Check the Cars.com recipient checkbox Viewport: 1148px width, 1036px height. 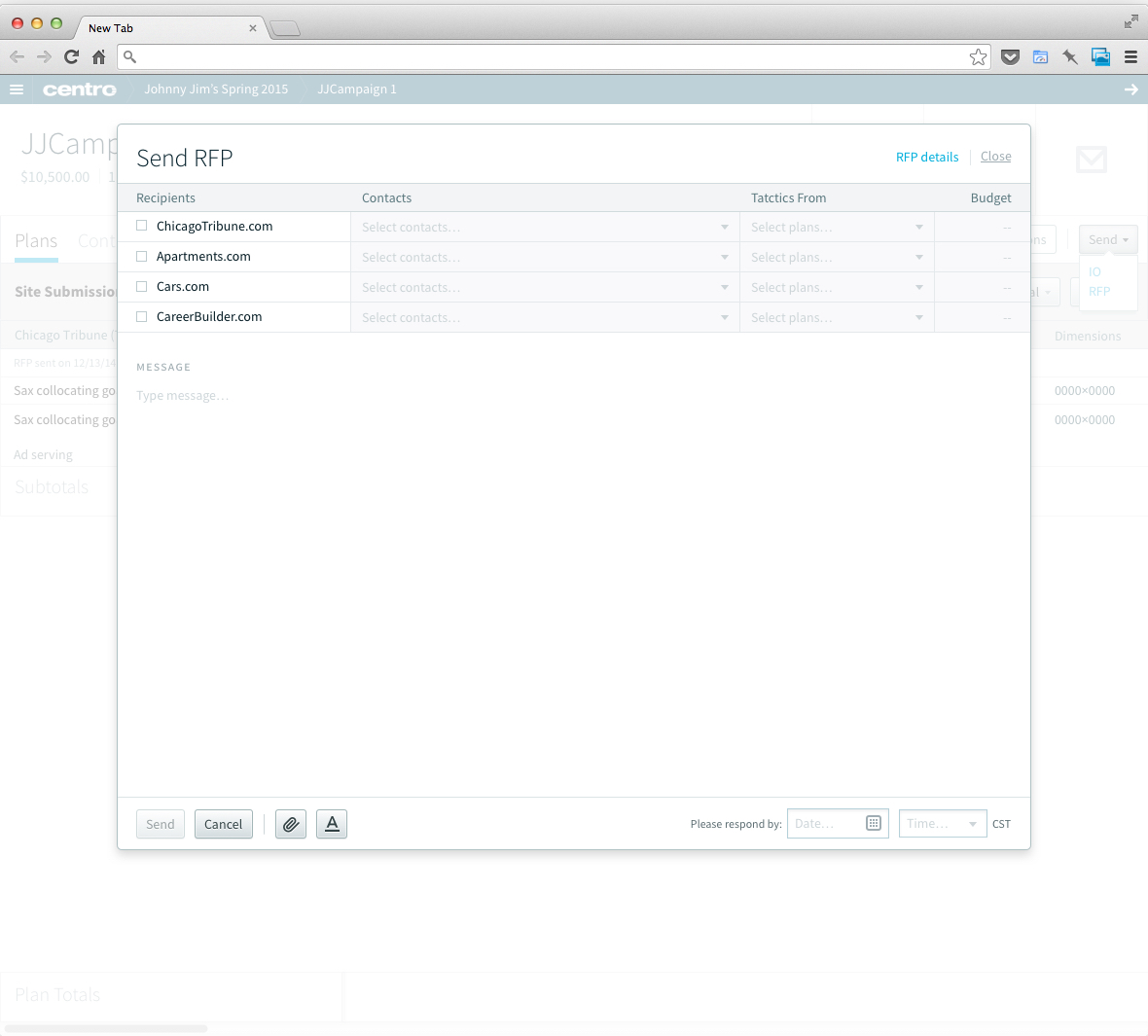(x=142, y=286)
